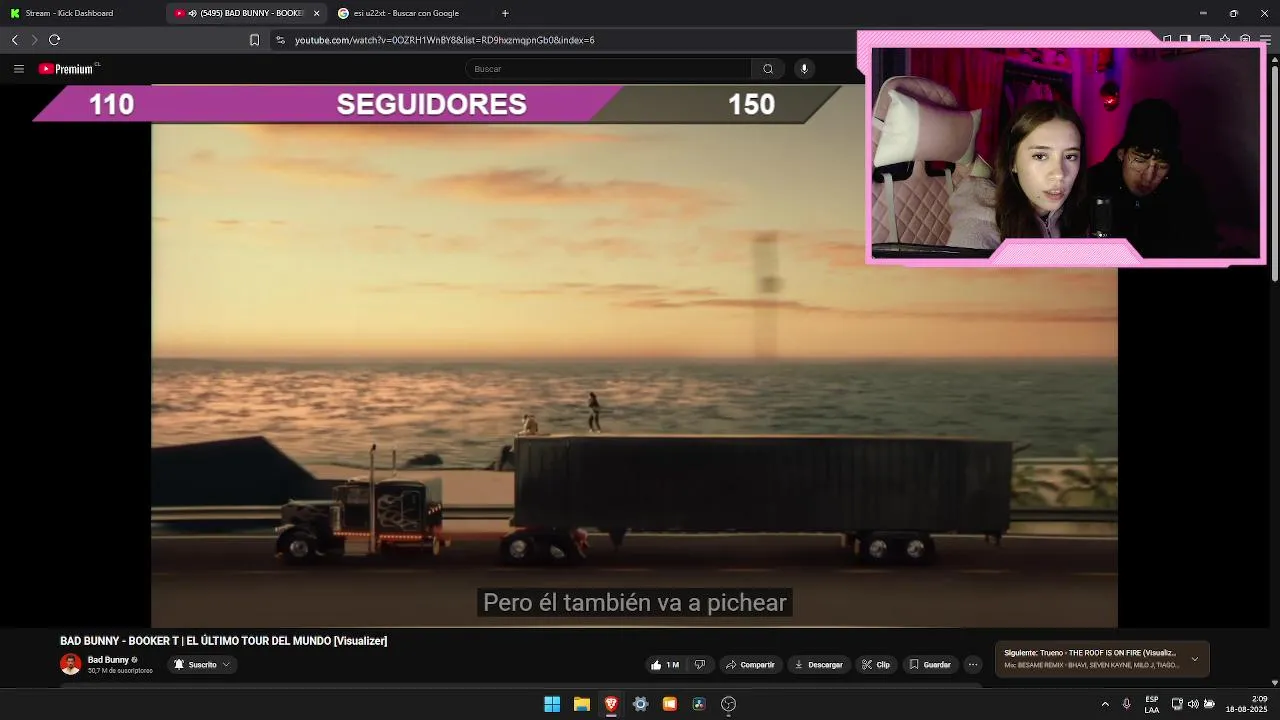This screenshot has height=720, width=1280.
Task: Close the BAD BUNNY YouTube tab
Action: click(317, 13)
